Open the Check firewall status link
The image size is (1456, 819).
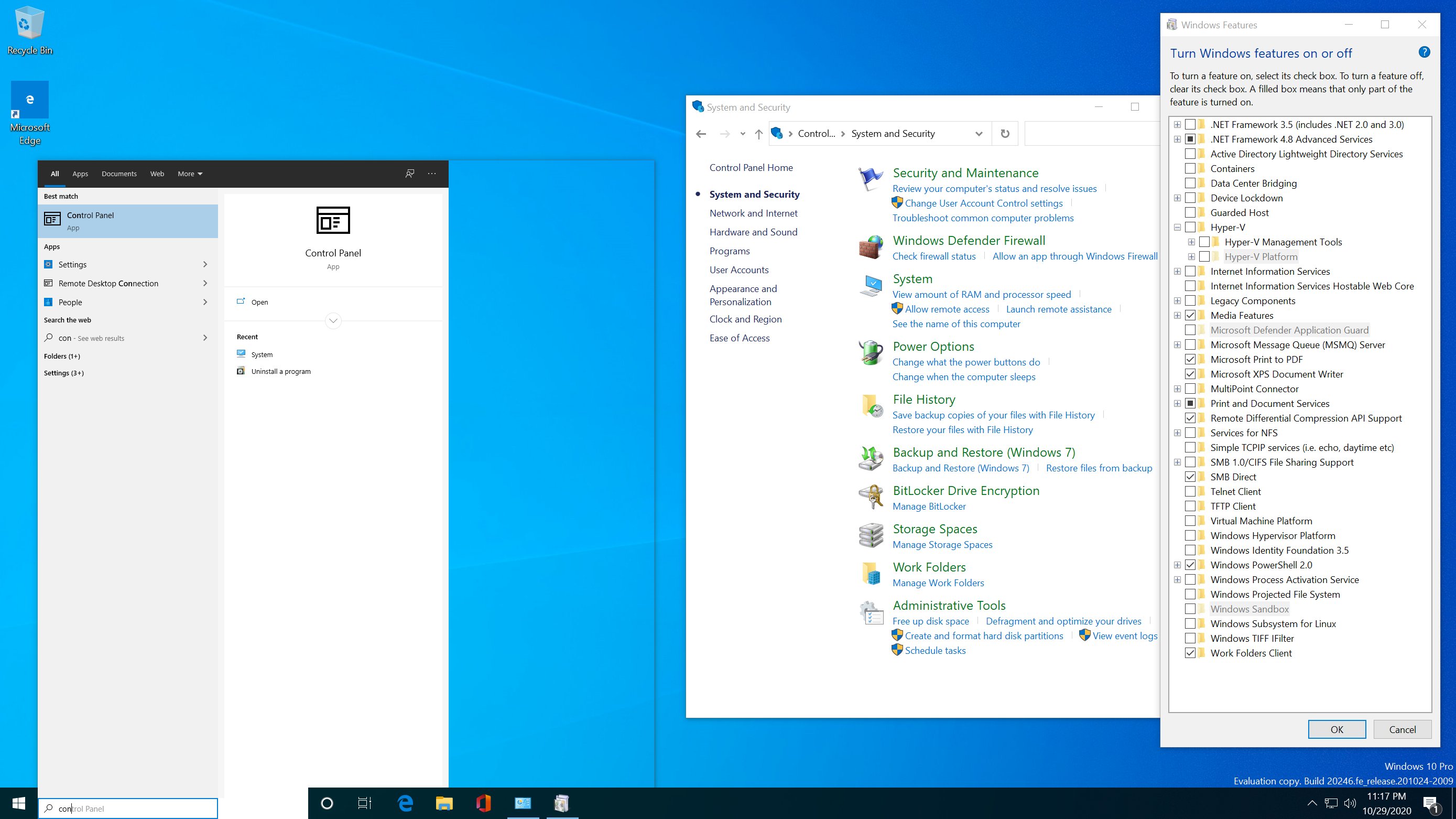pos(934,256)
